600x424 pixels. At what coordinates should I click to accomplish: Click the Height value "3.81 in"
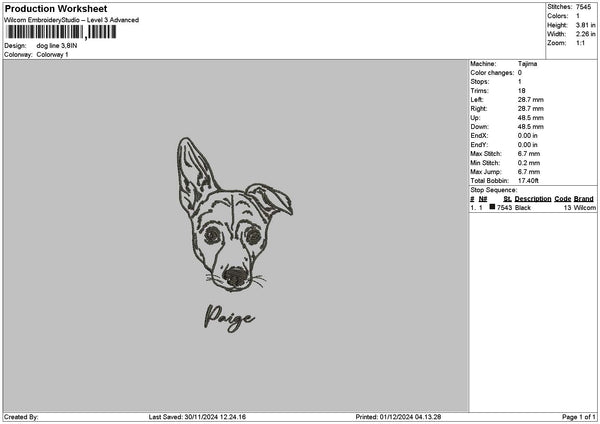pos(586,25)
